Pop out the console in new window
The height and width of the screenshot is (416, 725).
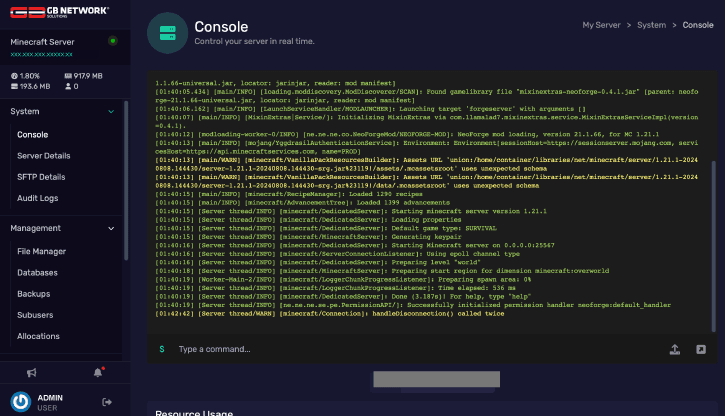[701, 349]
